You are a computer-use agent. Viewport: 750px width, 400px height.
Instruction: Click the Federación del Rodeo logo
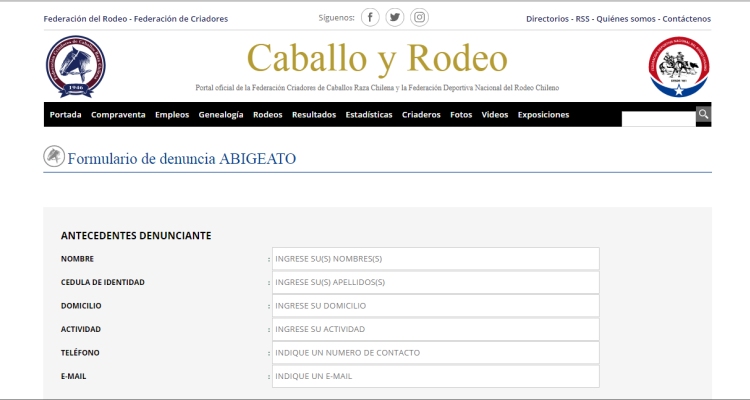pyautogui.click(x=679, y=66)
